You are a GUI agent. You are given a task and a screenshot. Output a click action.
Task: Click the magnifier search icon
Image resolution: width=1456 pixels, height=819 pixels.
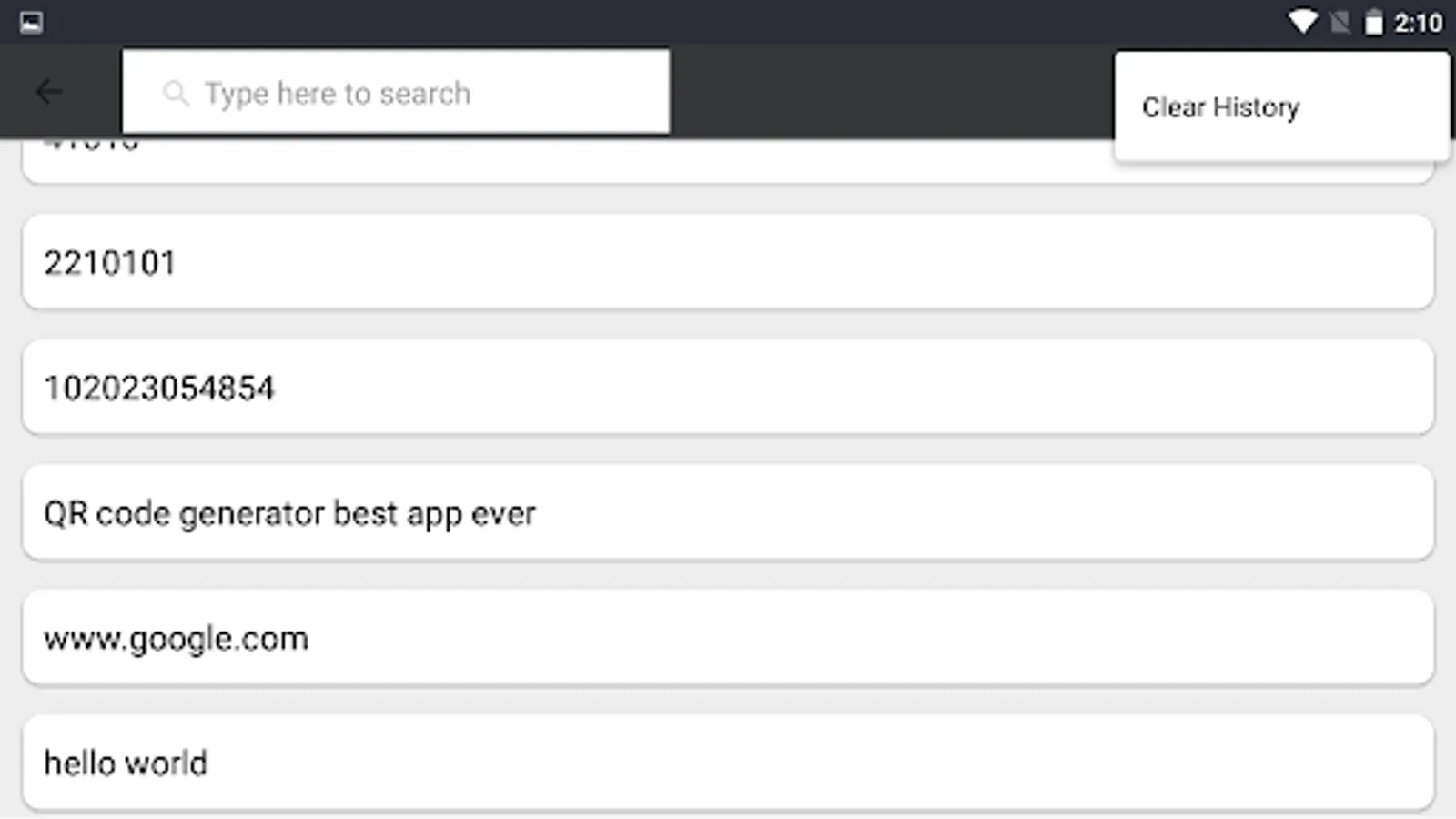click(x=176, y=93)
